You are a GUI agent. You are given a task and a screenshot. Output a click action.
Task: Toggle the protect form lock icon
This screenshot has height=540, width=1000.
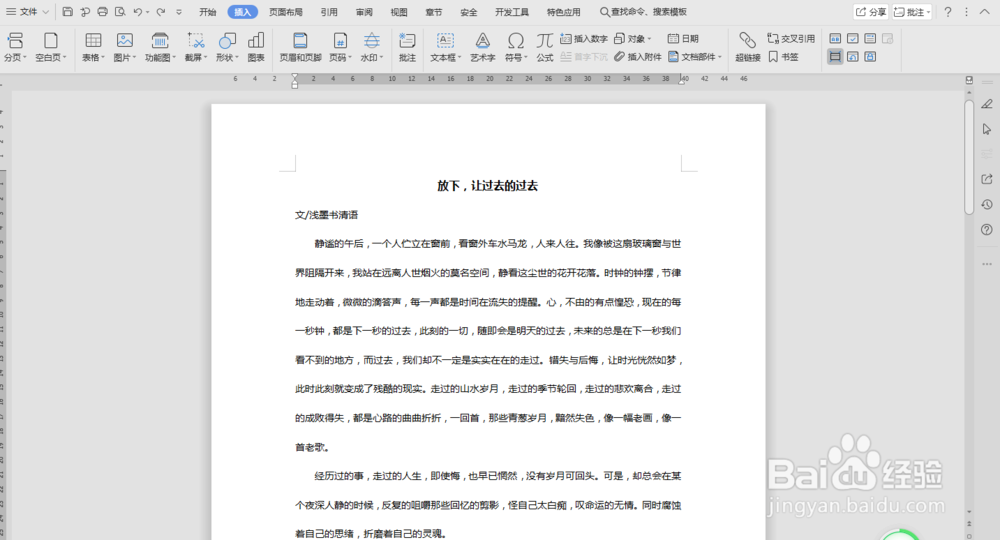pos(870,57)
